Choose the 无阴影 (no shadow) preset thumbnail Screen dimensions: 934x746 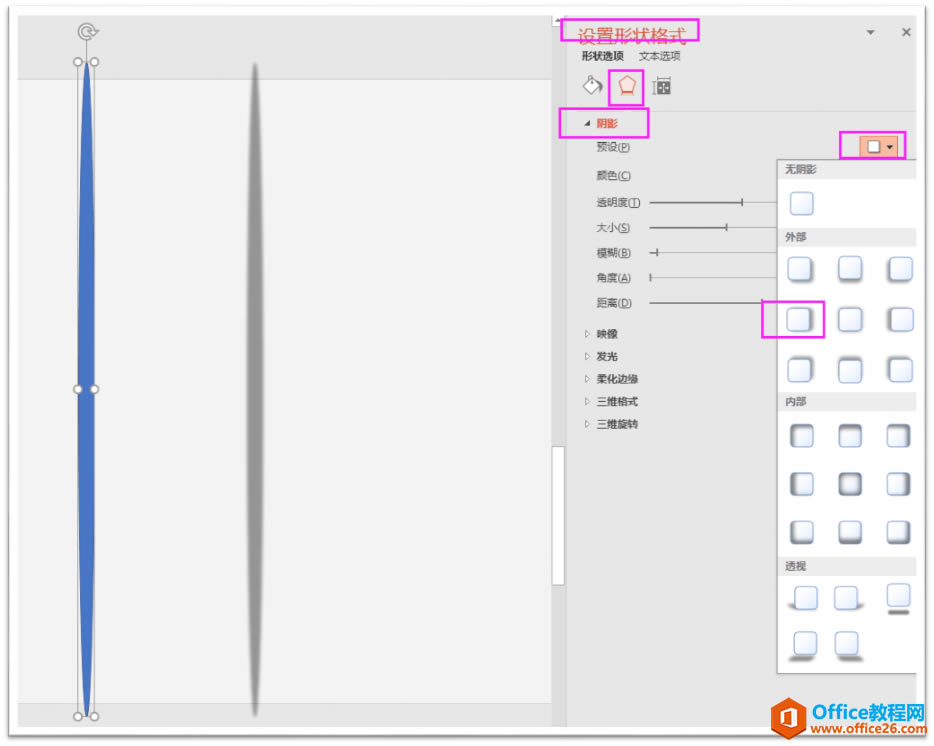[801, 203]
